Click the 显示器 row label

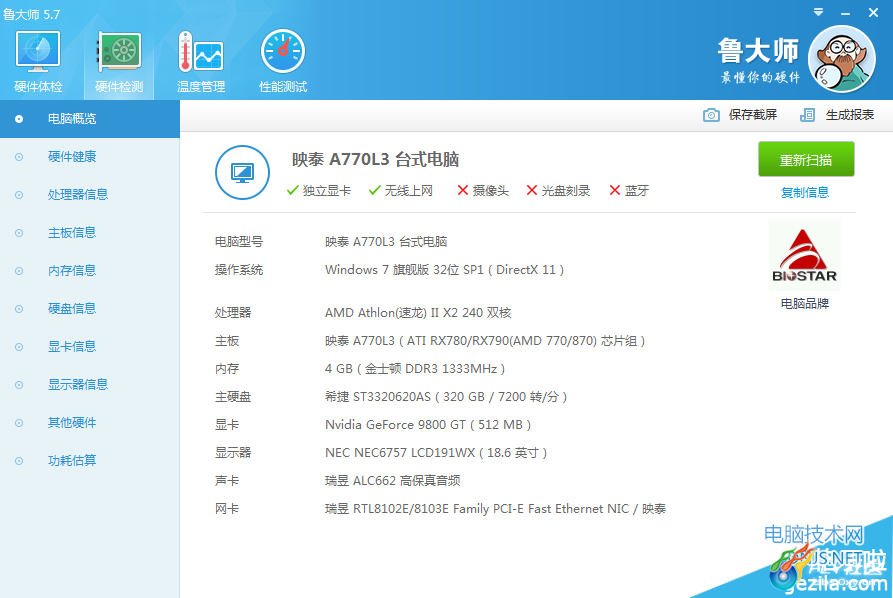[x=233, y=453]
